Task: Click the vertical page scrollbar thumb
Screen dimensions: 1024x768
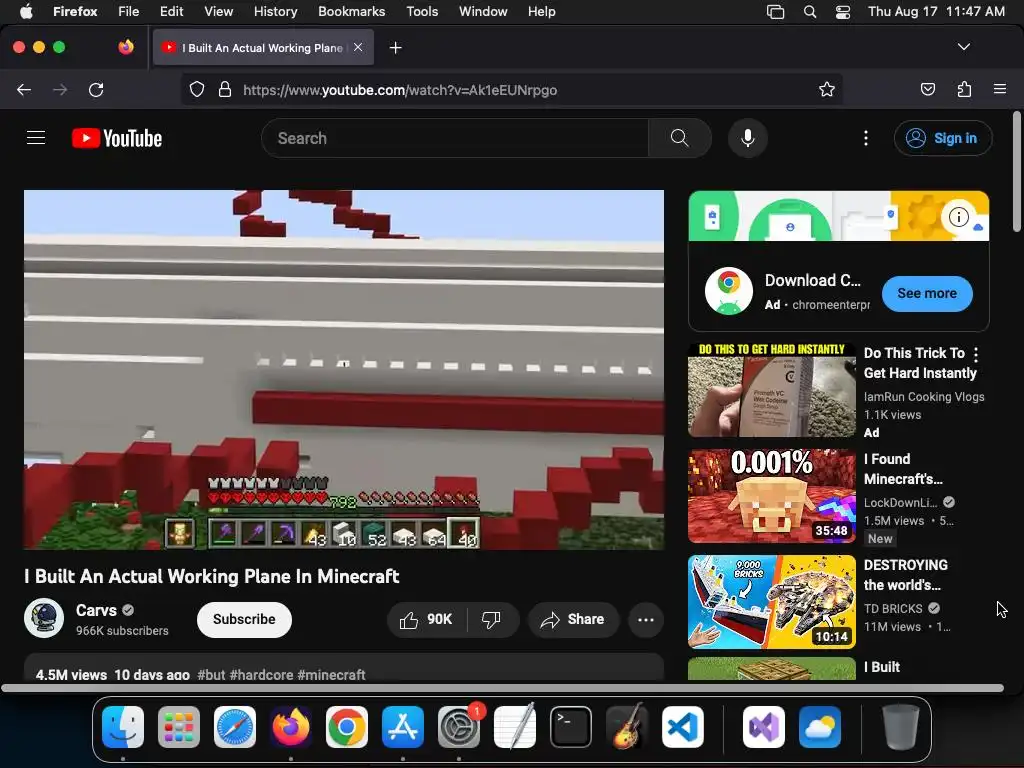Action: tap(1016, 171)
